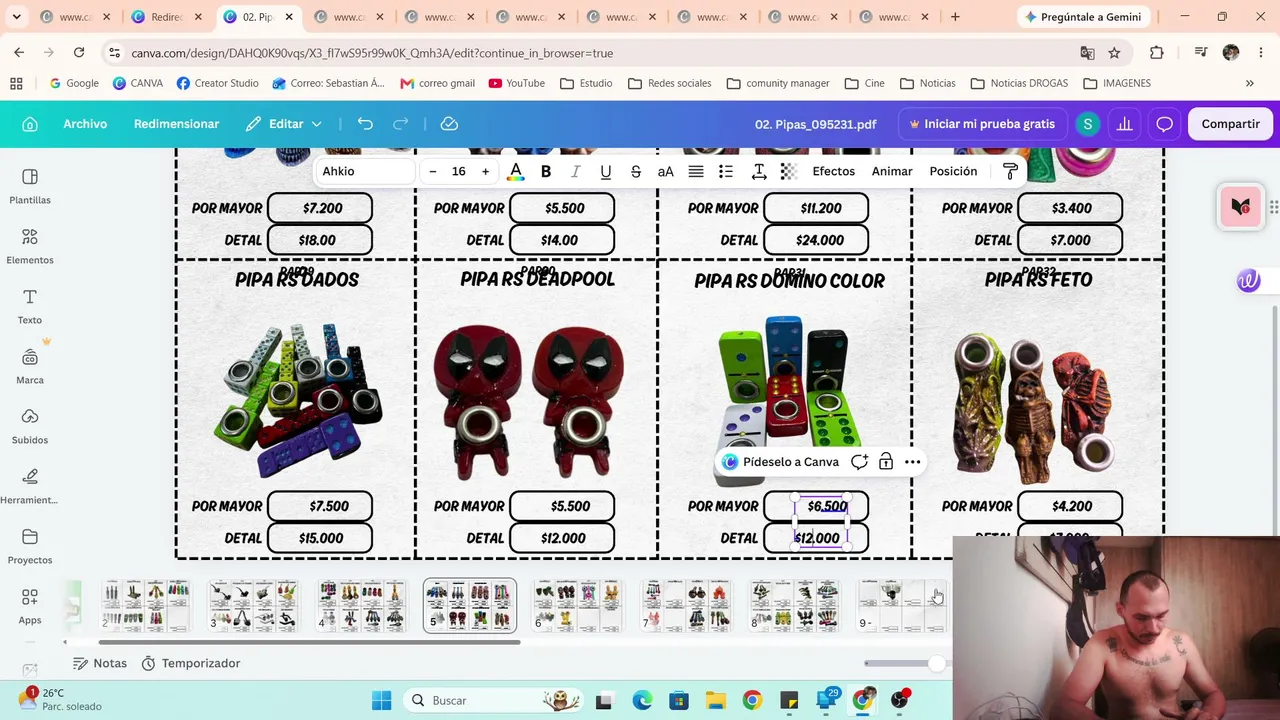Decrease font size with minus
Viewport: 1280px width, 720px height.
tap(433, 172)
